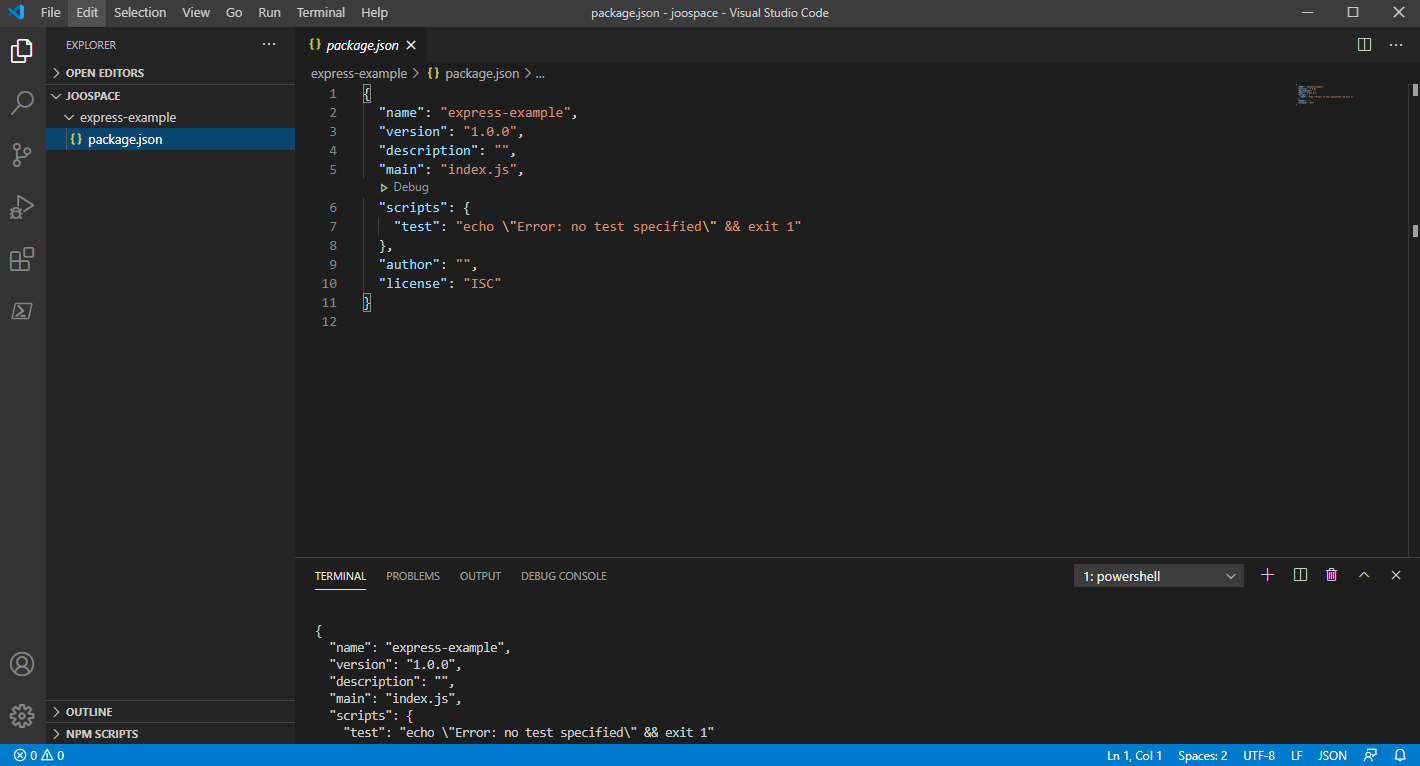The image size is (1420, 766).
Task: Change end of line via LF
Action: tap(1296, 756)
